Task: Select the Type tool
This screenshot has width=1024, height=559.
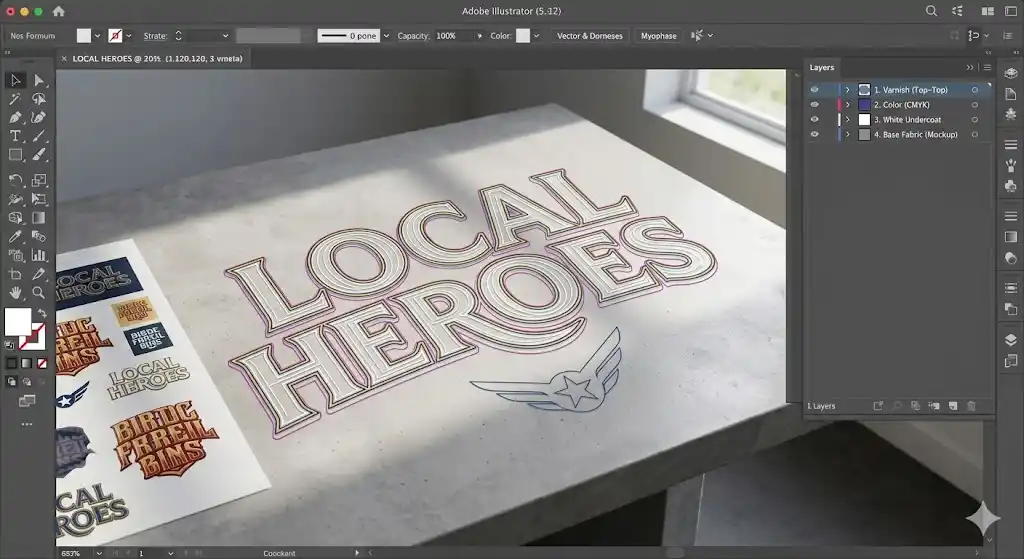Action: click(x=15, y=136)
